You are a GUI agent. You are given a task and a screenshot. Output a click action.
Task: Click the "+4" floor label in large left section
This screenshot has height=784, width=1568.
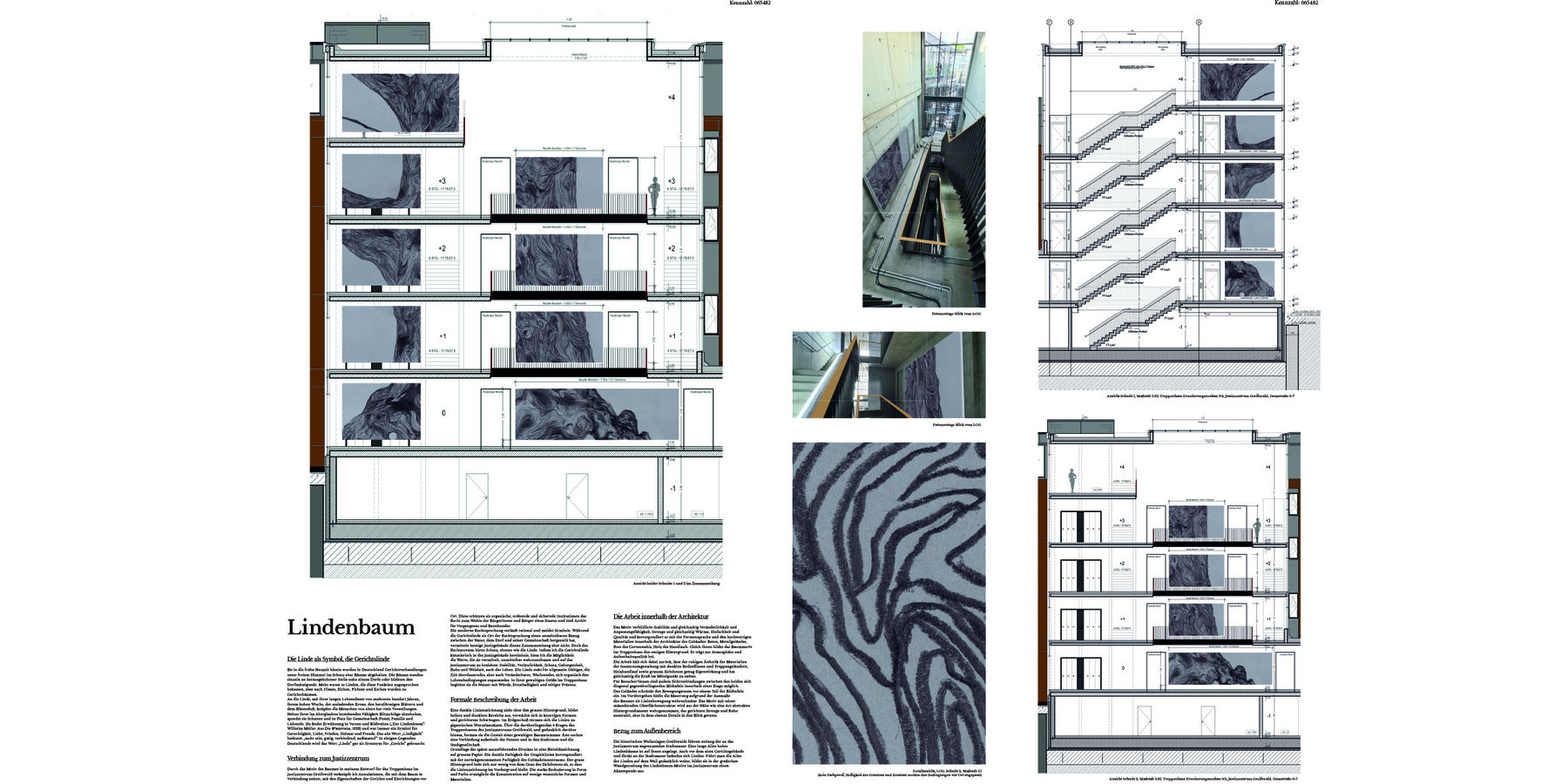pos(671,98)
